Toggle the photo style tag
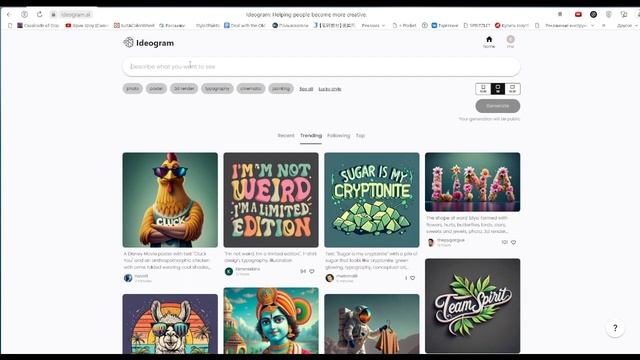 point(133,89)
